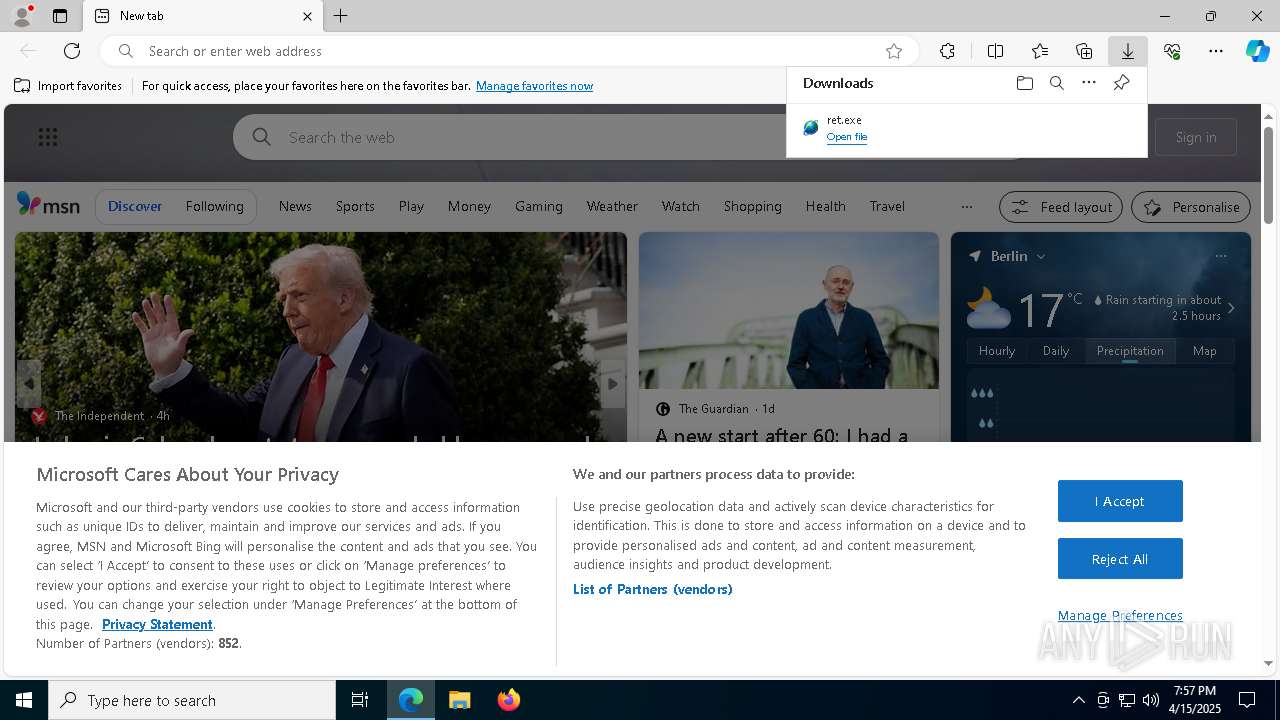Open File Explorer from taskbar
This screenshot has width=1280, height=720.
[460, 700]
